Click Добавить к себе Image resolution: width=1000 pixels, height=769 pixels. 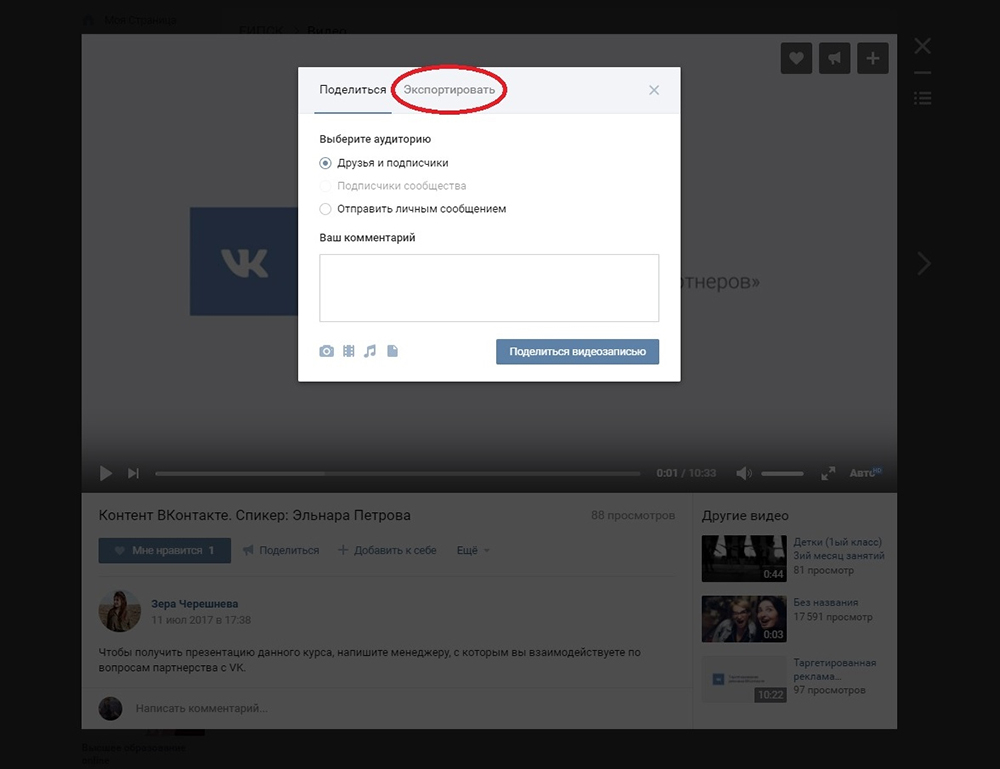(387, 550)
